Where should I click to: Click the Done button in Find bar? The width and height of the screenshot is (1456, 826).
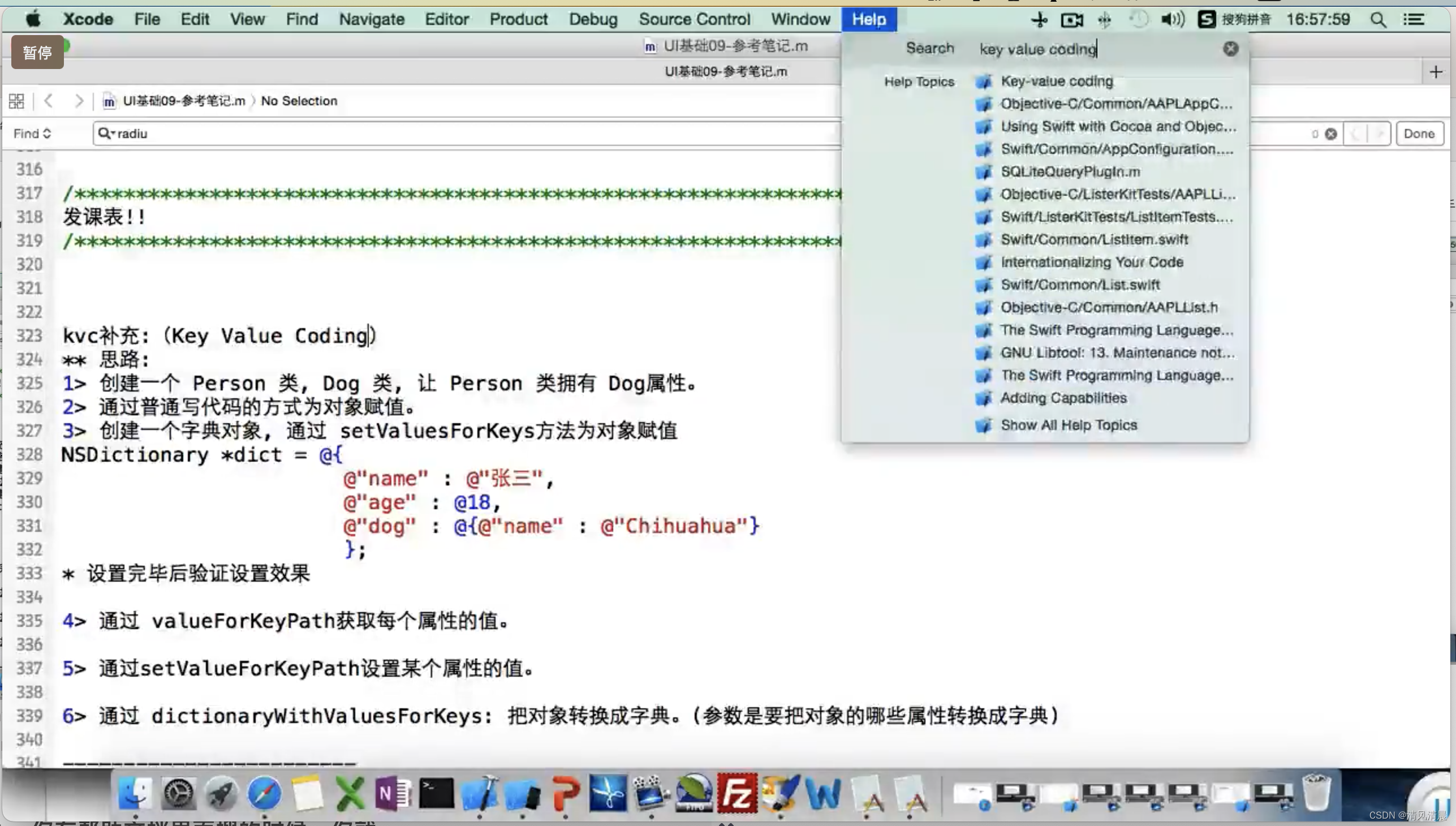pos(1419,133)
